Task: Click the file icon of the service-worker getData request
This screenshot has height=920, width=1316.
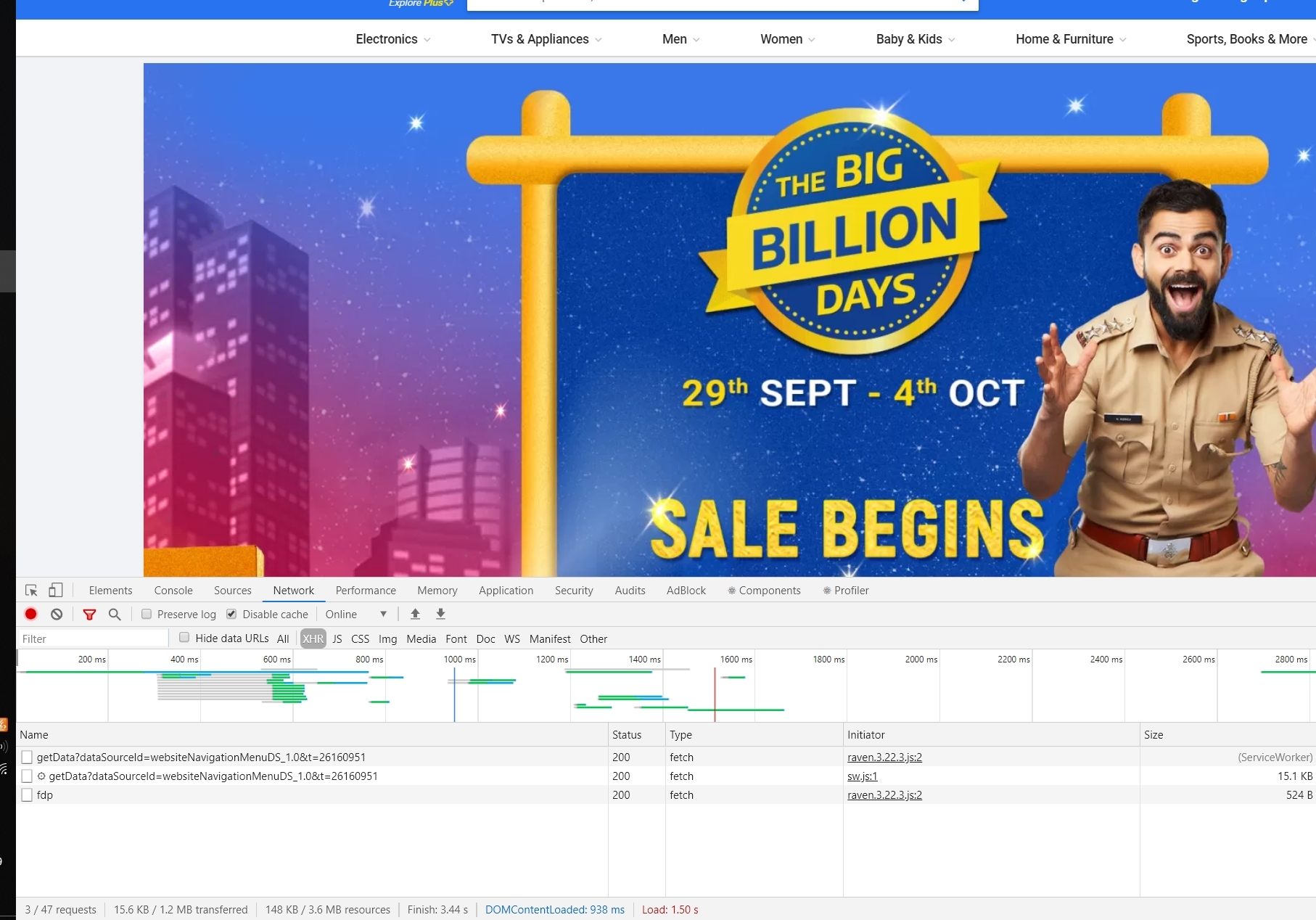Action: coord(27,776)
